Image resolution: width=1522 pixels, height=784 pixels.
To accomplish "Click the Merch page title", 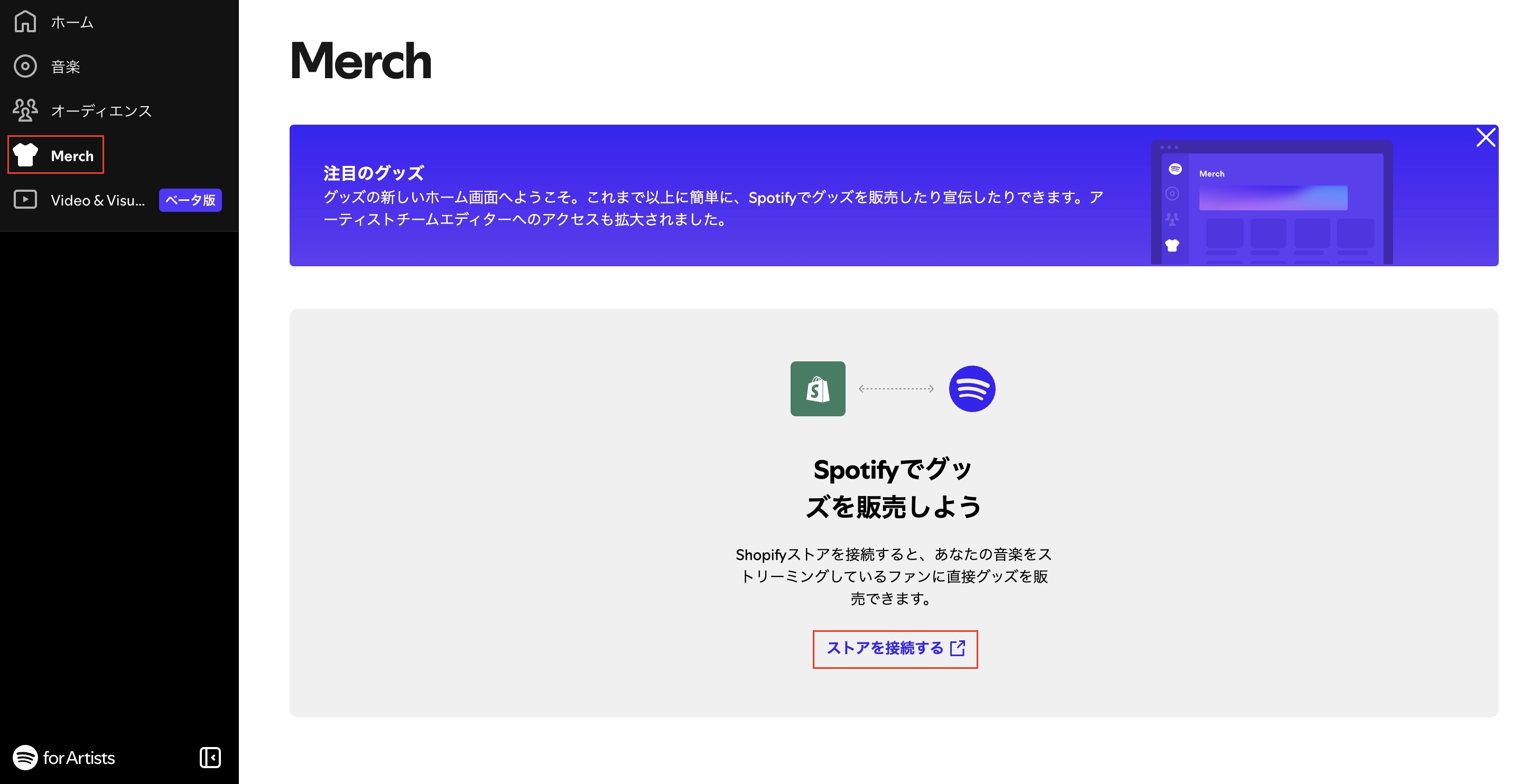I will [360, 61].
